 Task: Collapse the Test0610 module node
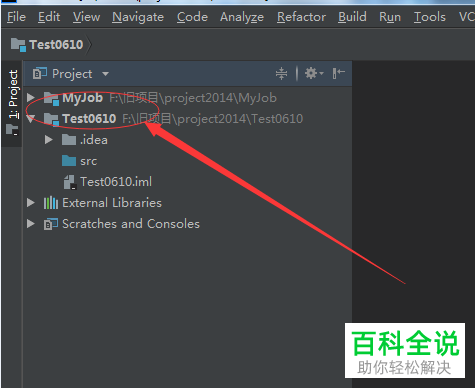(31, 119)
